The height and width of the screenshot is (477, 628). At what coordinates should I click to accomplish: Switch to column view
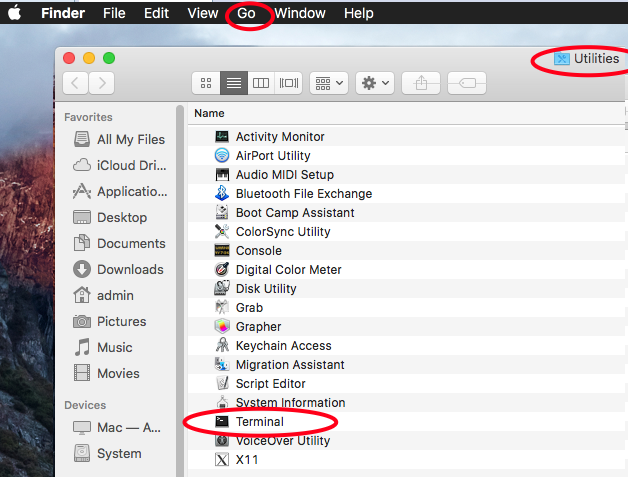point(261,83)
